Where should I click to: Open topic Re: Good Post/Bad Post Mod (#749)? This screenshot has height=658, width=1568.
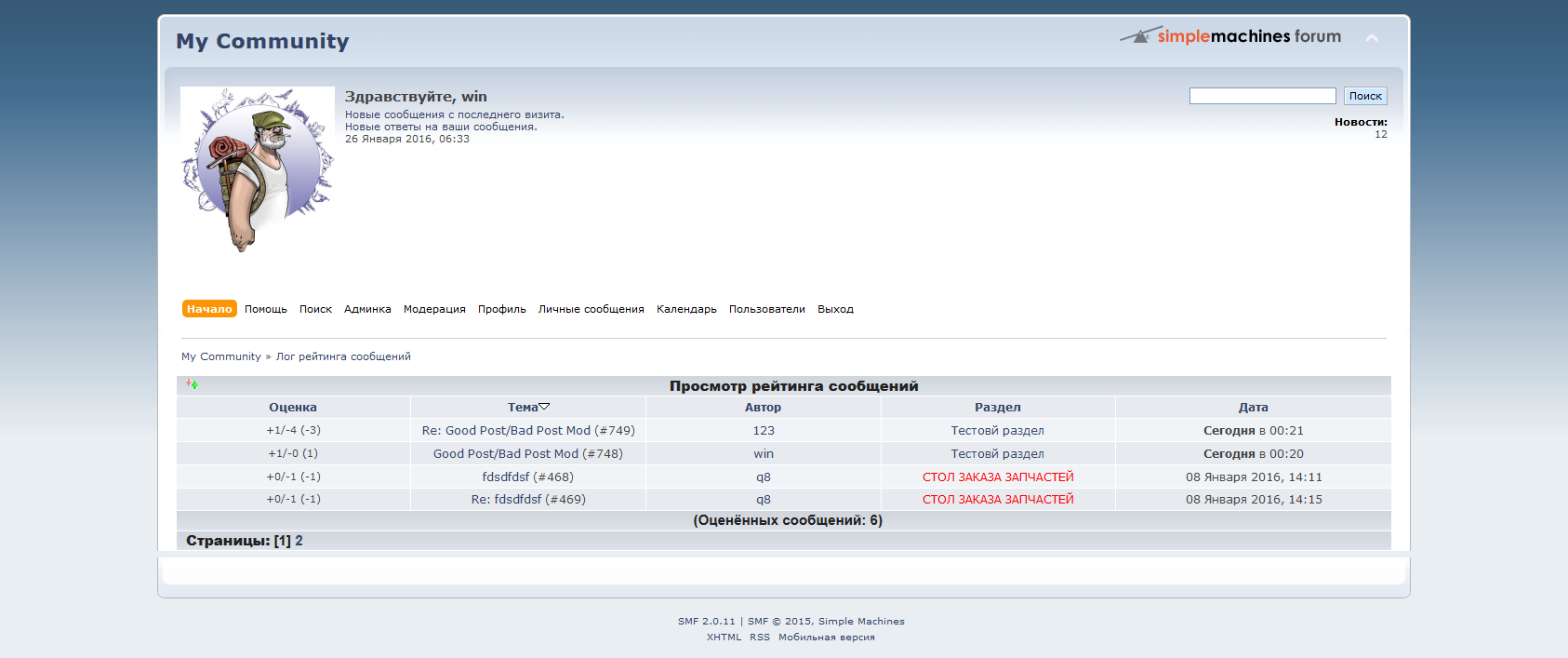[528, 430]
